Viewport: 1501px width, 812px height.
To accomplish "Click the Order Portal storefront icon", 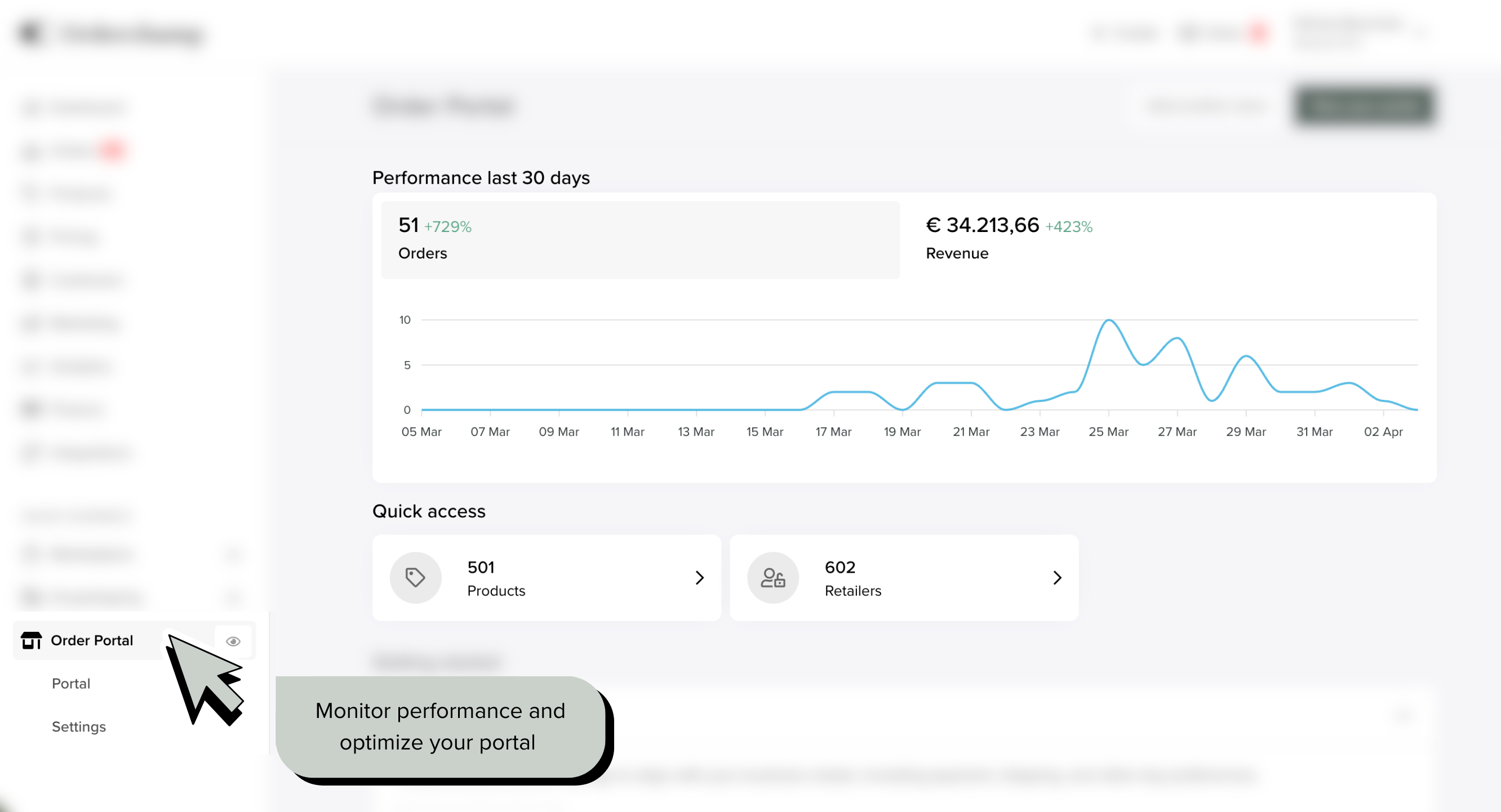I will click(31, 640).
